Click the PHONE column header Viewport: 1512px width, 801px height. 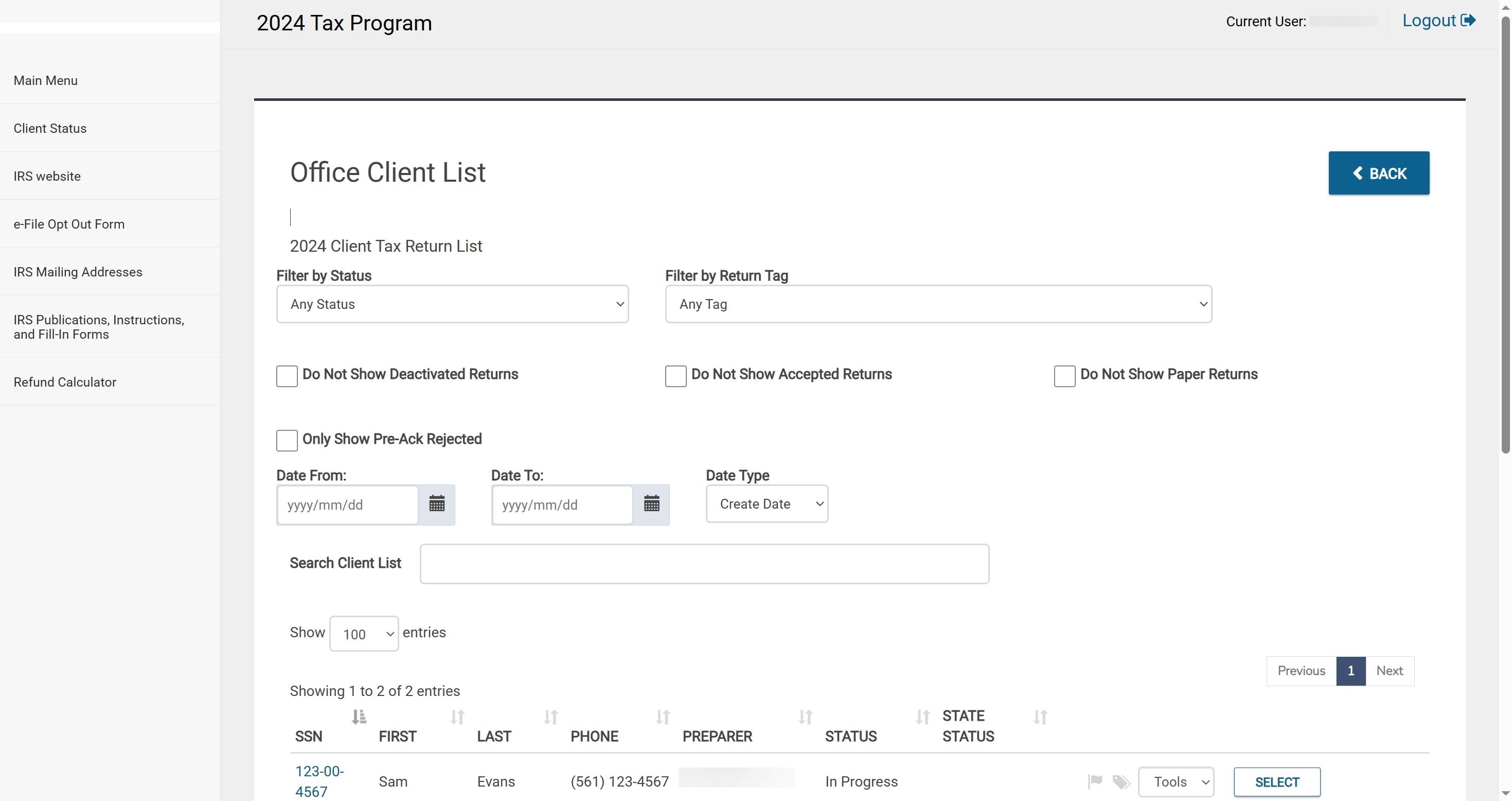tap(594, 737)
